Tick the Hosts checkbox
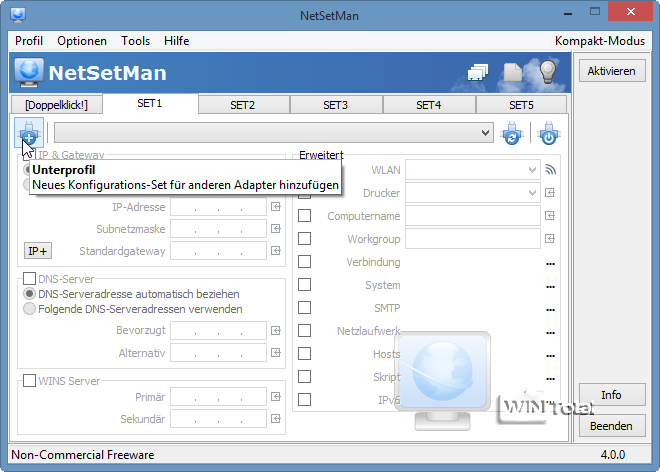 click(x=304, y=353)
